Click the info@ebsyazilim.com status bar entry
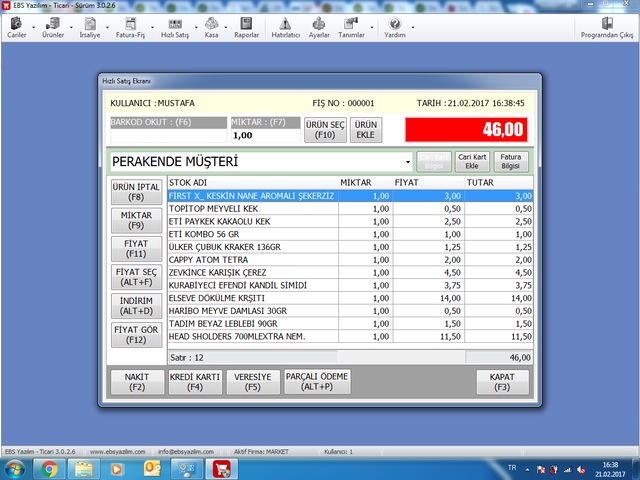This screenshot has height=480, width=640. [186, 451]
